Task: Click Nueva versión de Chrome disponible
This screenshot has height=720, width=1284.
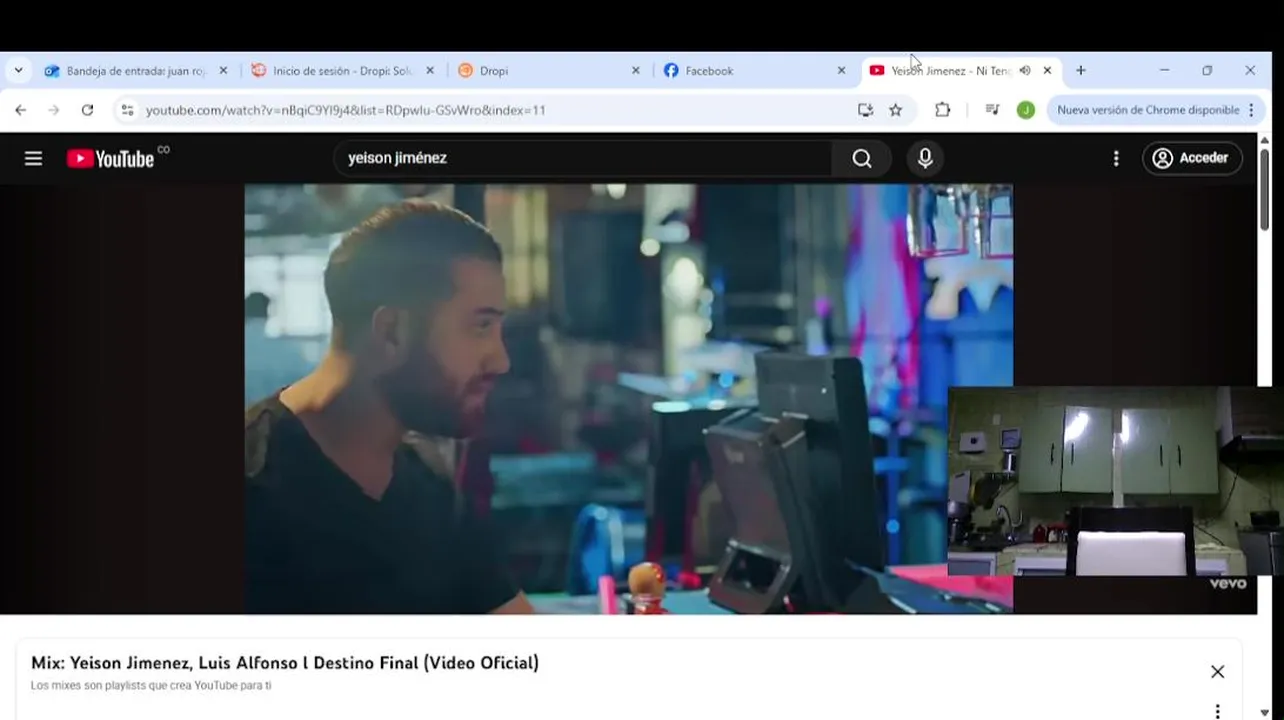Action: [1148, 110]
